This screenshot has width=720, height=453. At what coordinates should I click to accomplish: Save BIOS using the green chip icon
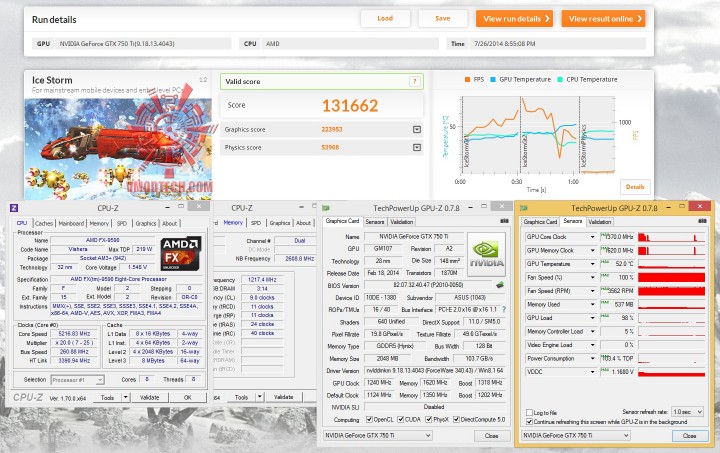[500, 285]
